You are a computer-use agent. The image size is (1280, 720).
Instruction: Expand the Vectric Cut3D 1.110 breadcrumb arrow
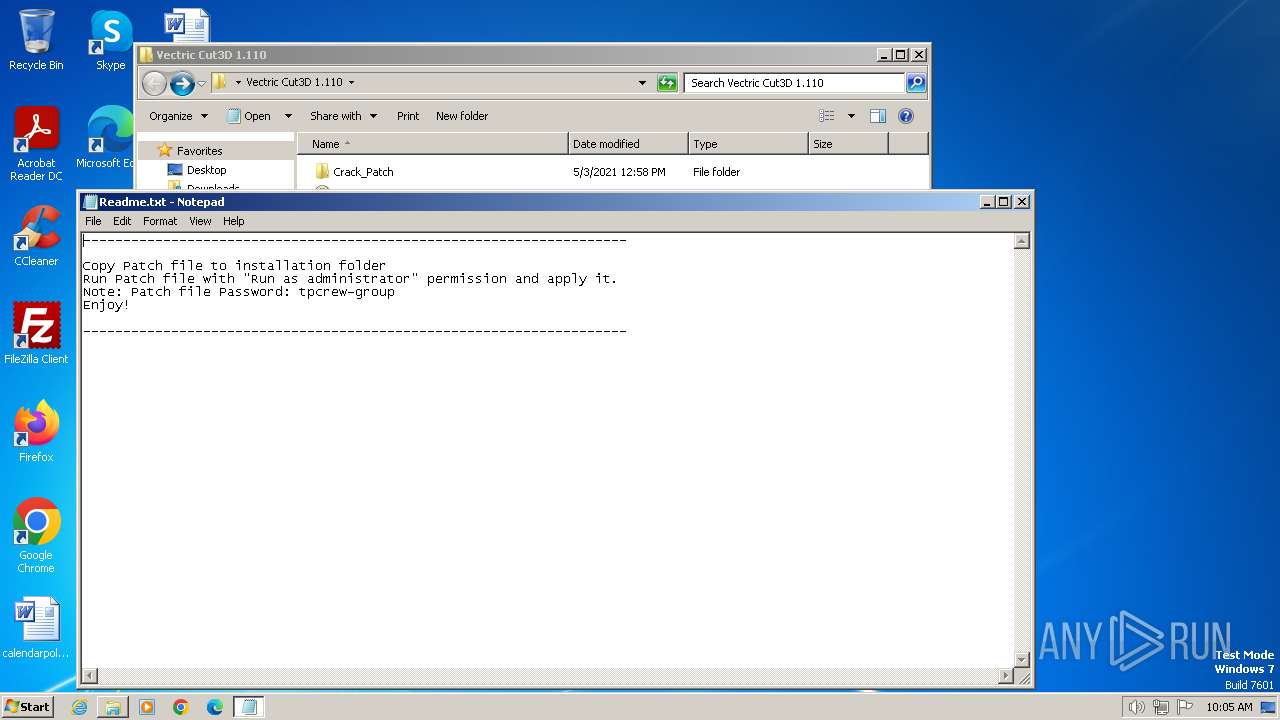click(351, 83)
